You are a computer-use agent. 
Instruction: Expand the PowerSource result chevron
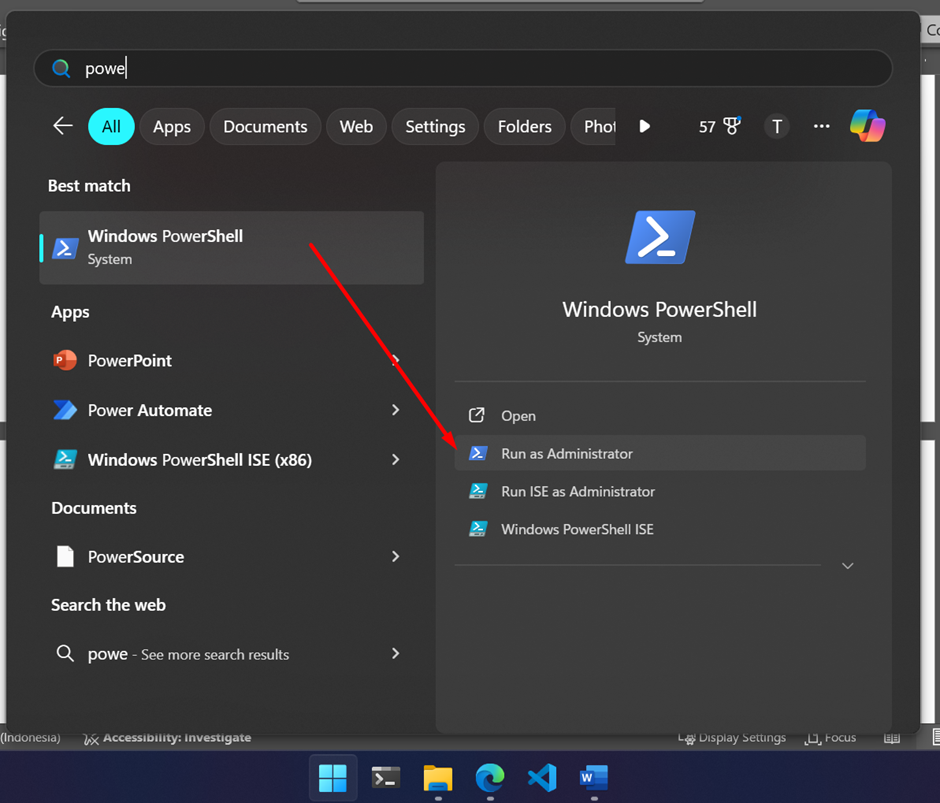click(395, 557)
